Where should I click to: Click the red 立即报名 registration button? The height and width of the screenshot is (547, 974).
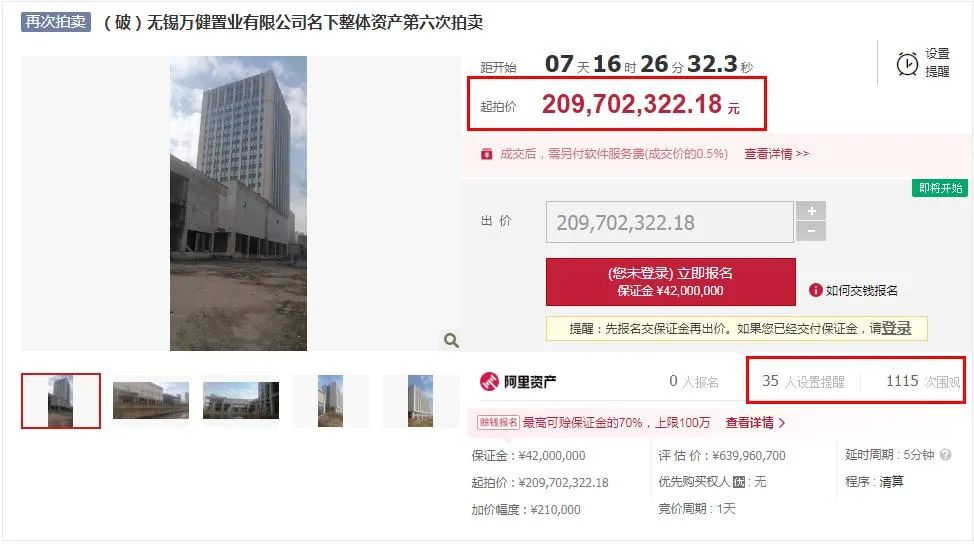point(670,282)
